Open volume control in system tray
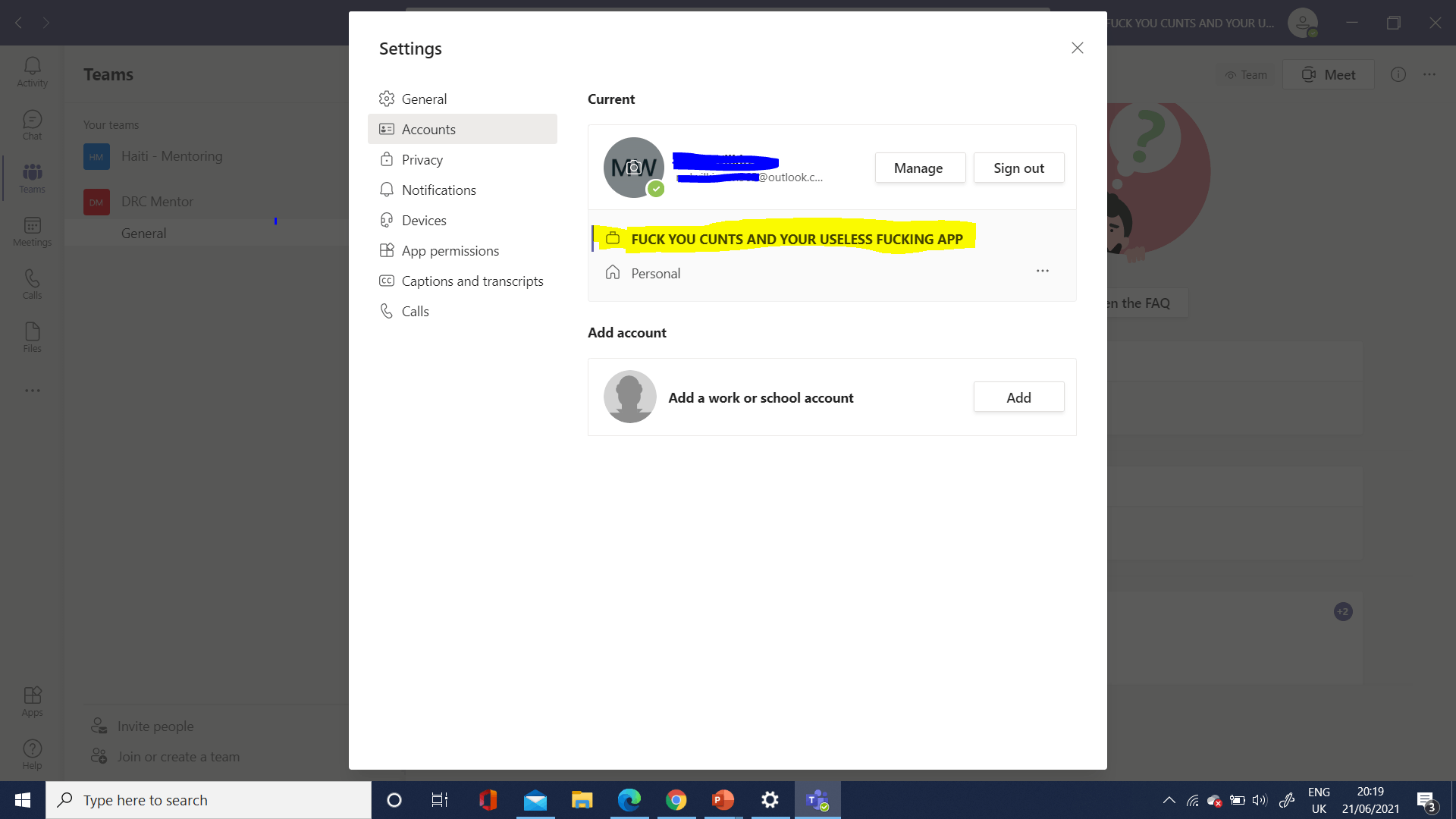 pyautogui.click(x=1260, y=800)
